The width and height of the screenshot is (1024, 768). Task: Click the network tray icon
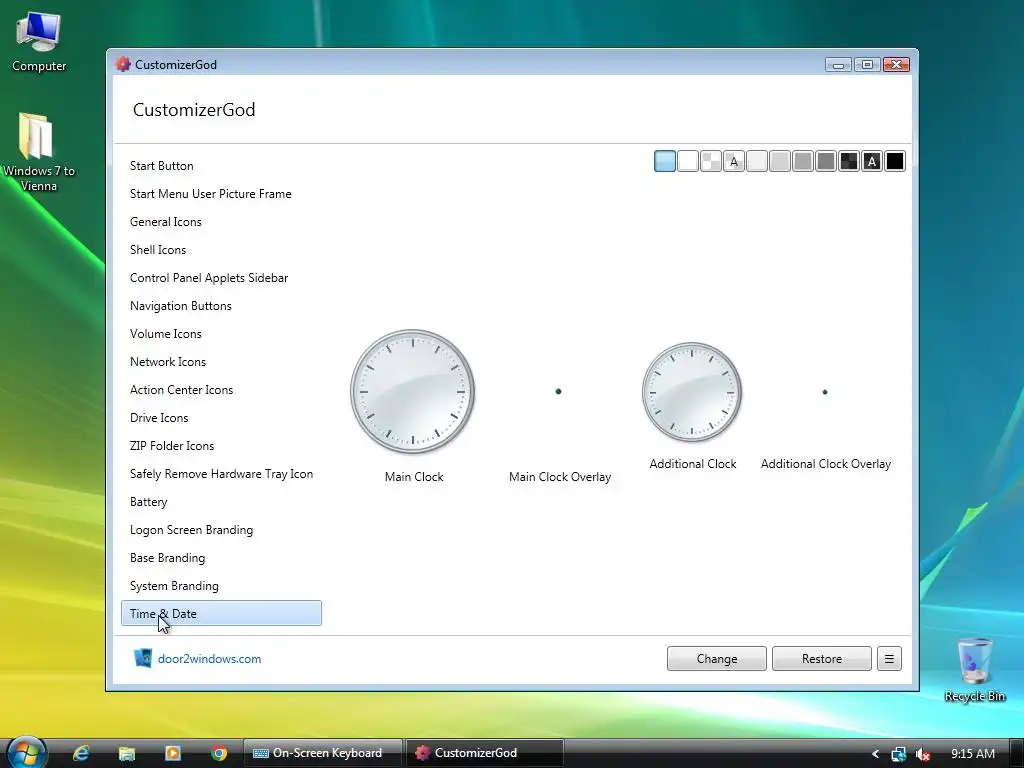(899, 754)
